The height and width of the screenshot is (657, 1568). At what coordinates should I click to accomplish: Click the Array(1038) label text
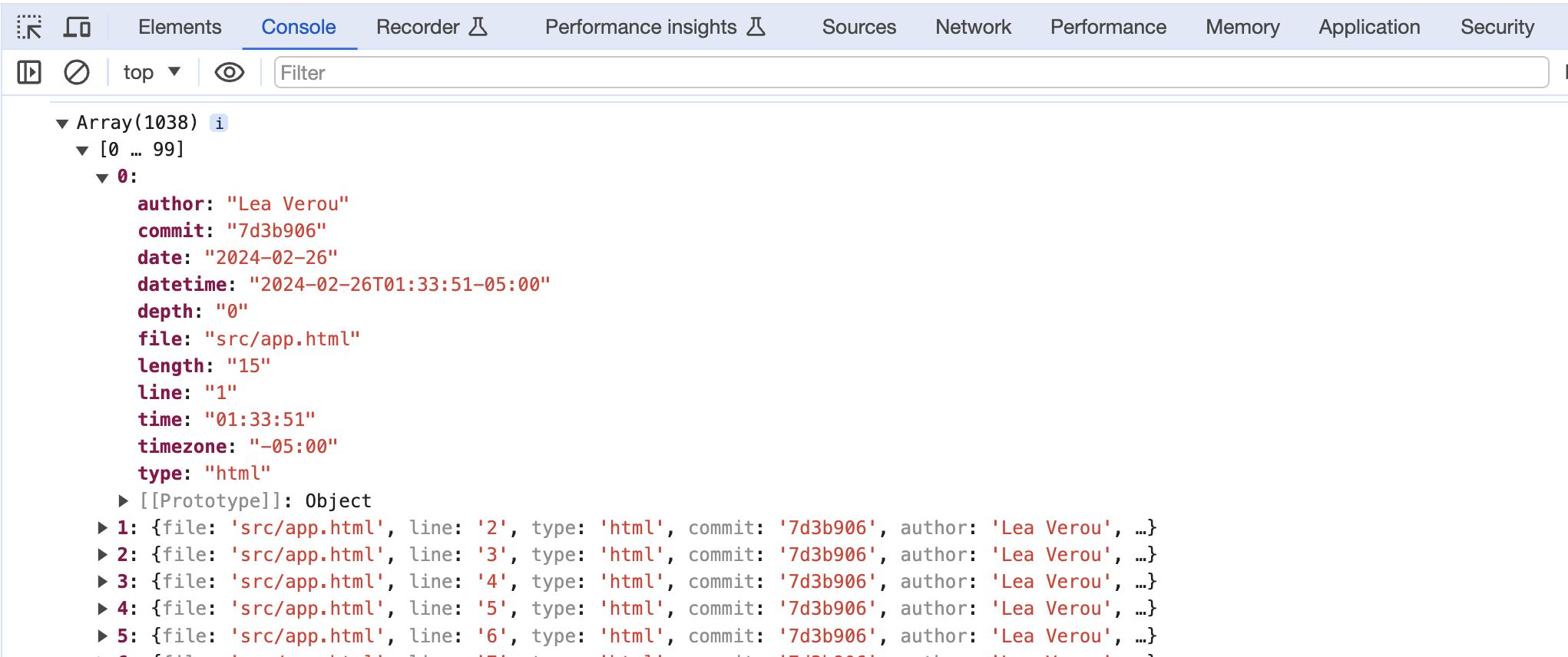pos(137,123)
